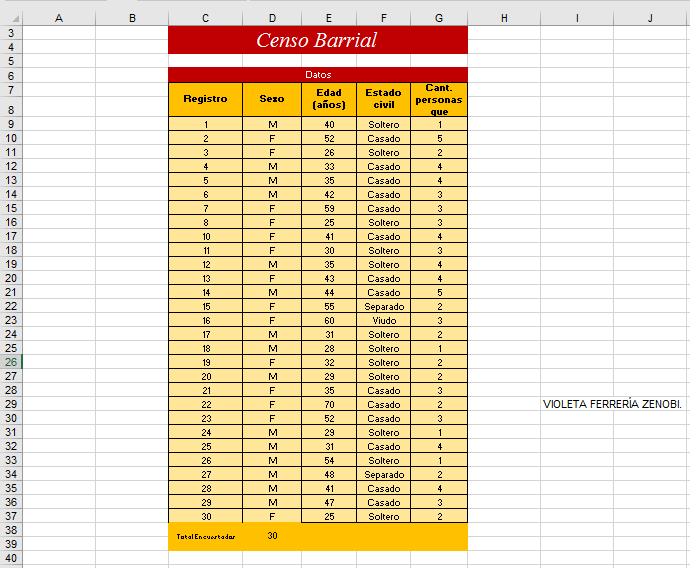Screen dimensions: 690x568
Task: Click total value 30 in row 38
Action: tap(272, 536)
